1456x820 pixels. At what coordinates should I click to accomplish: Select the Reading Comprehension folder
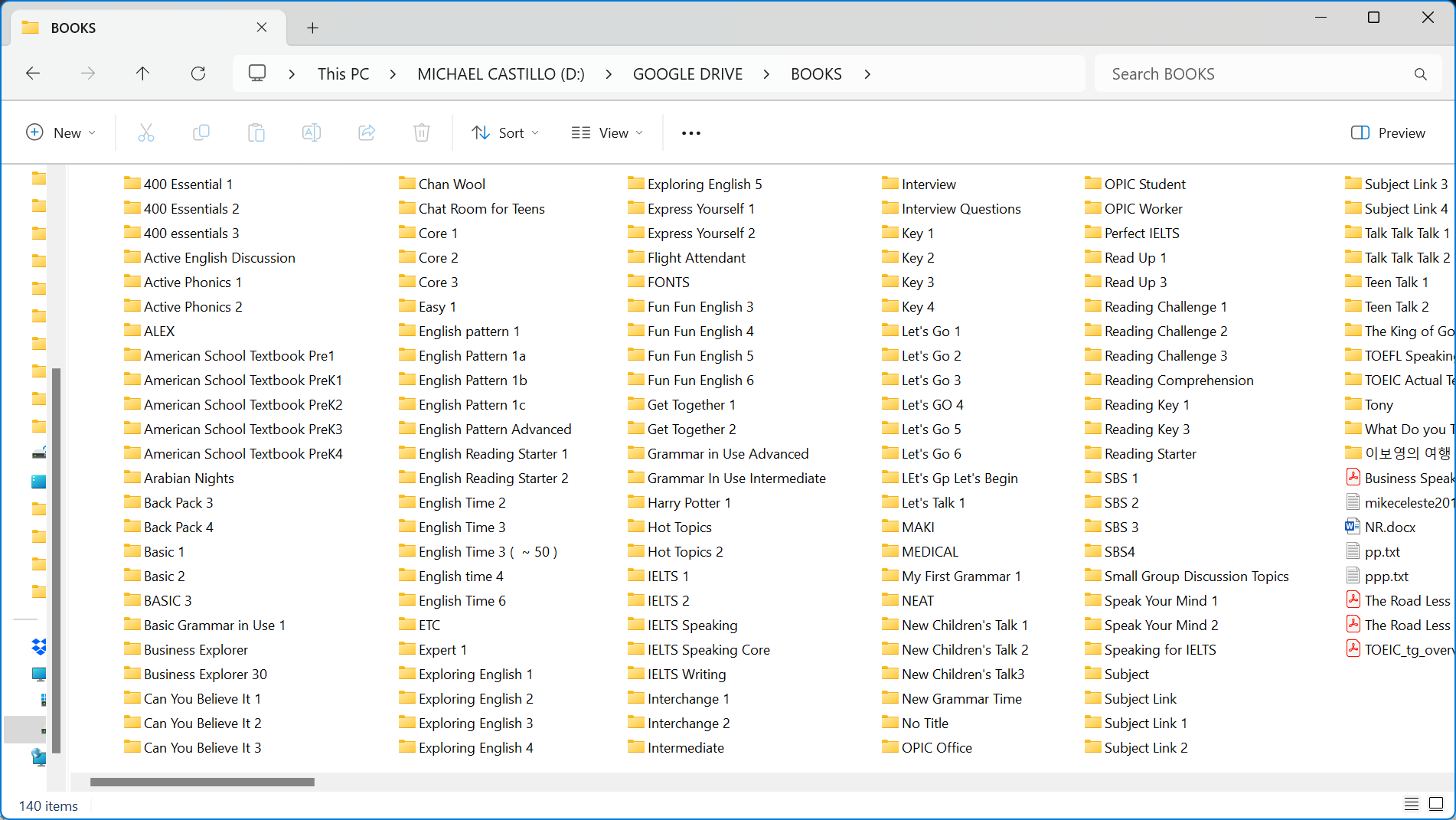tap(1169, 380)
